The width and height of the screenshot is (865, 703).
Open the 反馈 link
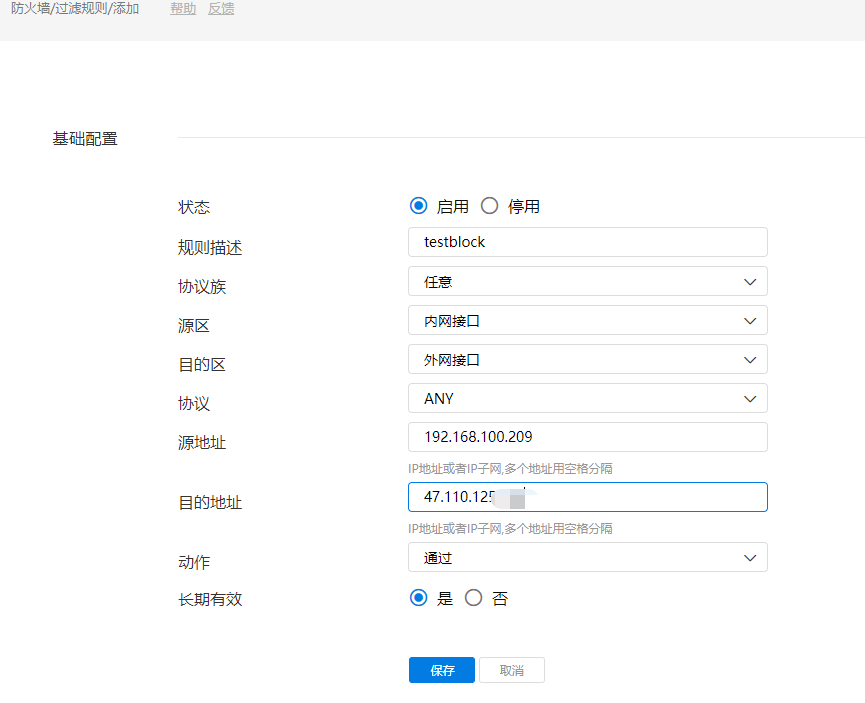point(221,9)
